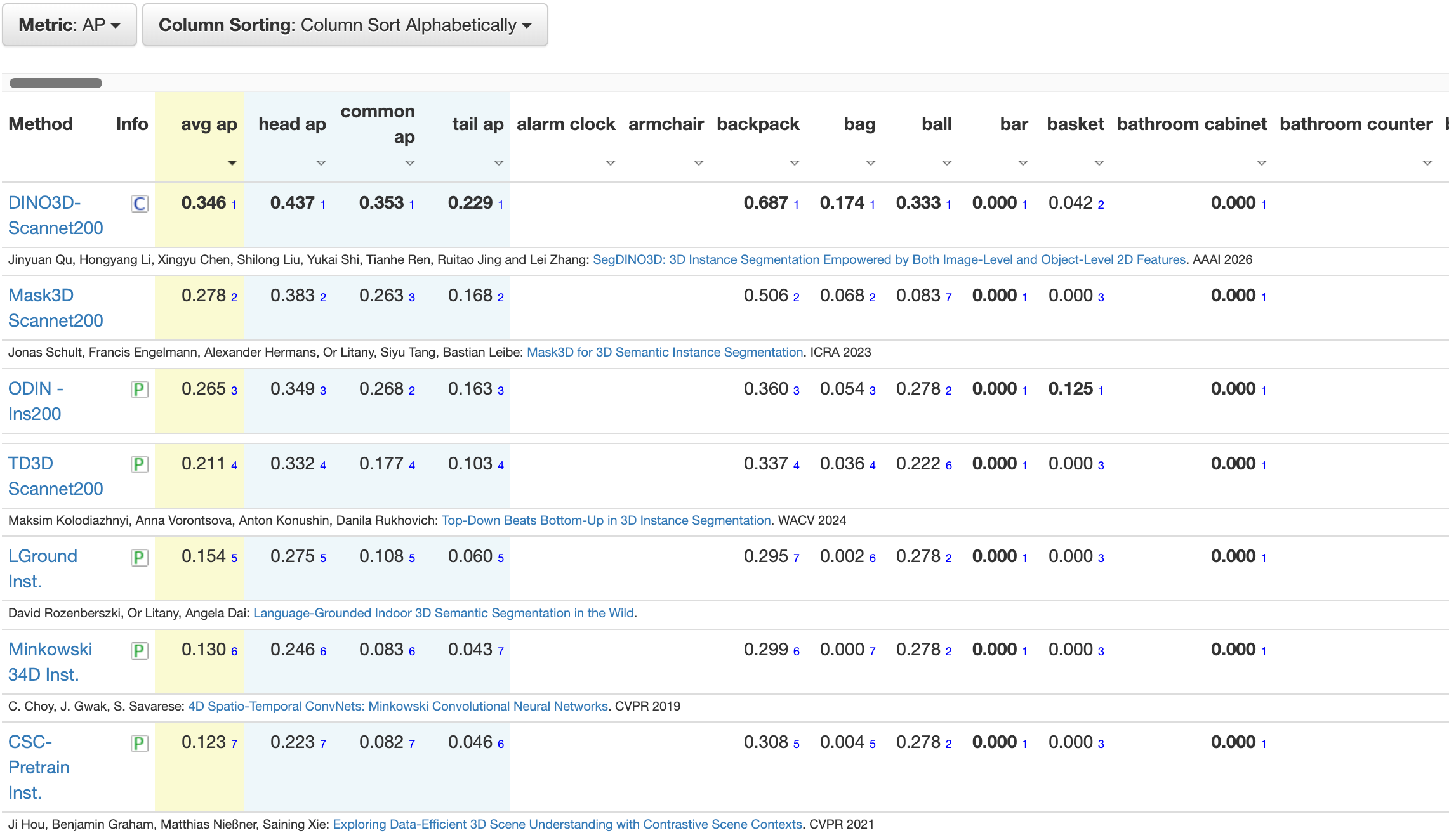Open the Top-Down Beats Bottom-Up paper link
1456x840 pixels.
point(606,520)
